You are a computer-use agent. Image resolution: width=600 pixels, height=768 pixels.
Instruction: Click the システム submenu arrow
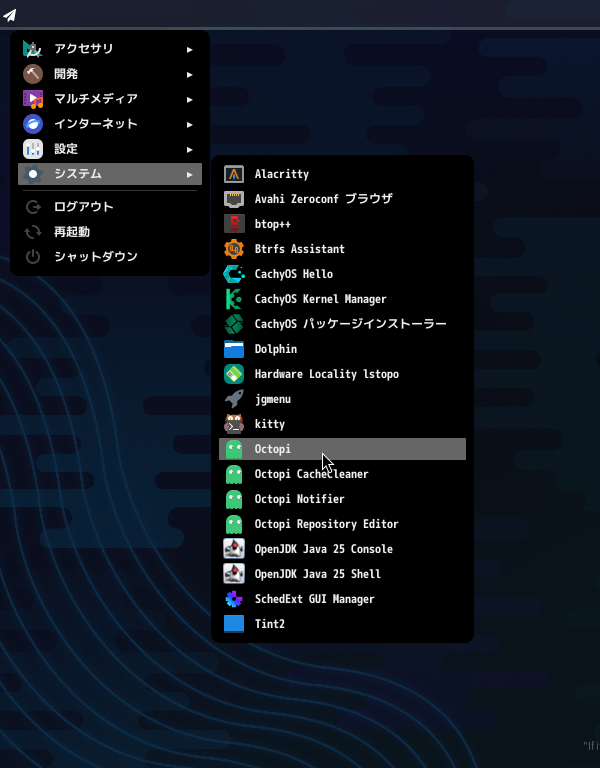coord(190,174)
